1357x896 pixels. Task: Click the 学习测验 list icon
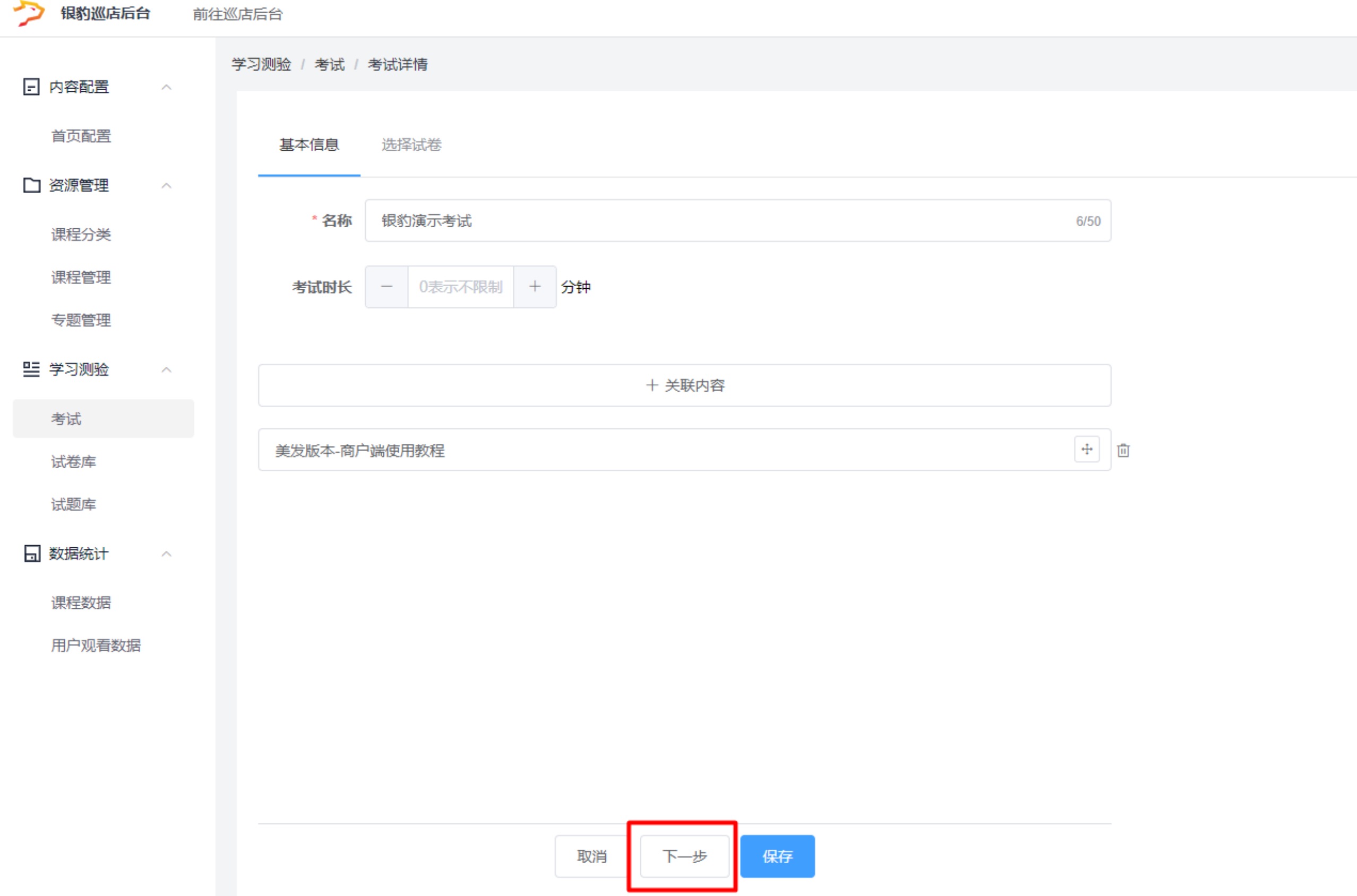[x=31, y=369]
